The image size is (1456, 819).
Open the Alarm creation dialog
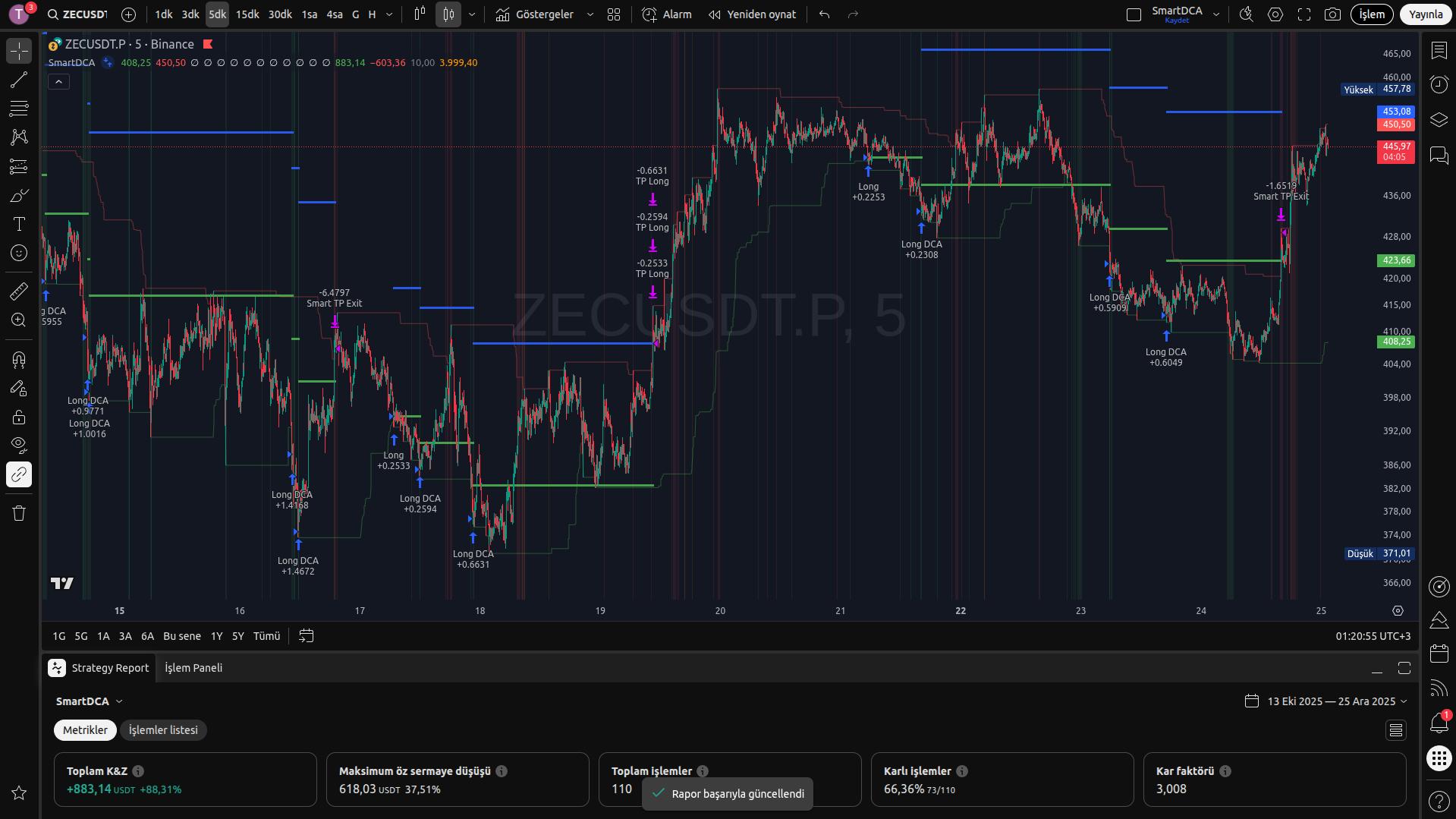pyautogui.click(x=667, y=14)
